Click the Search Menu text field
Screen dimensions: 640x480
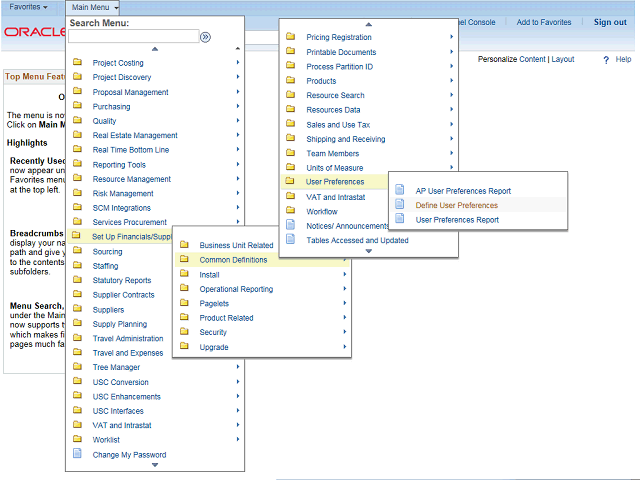(x=133, y=36)
